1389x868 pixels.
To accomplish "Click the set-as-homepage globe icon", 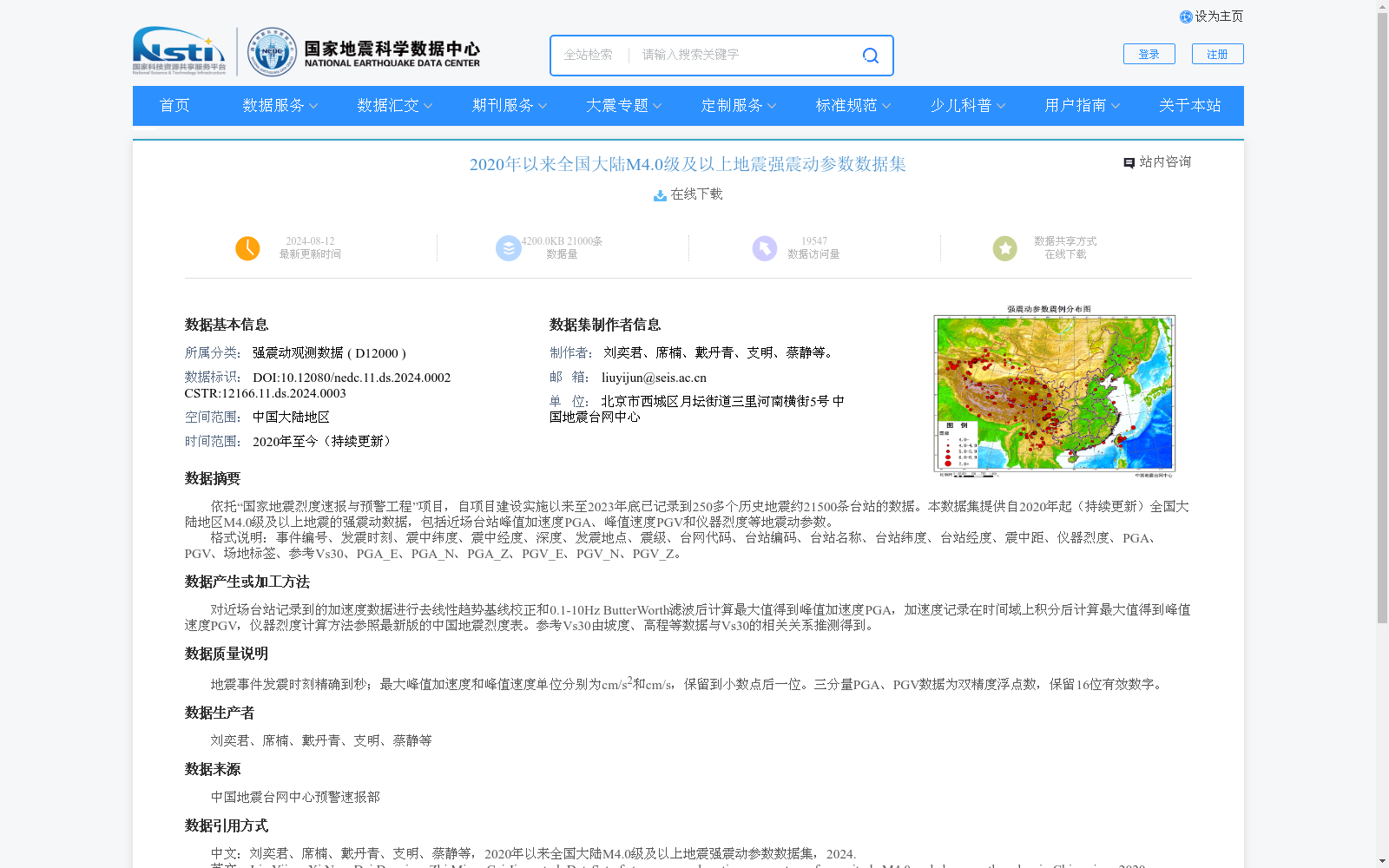I will coord(1186,17).
